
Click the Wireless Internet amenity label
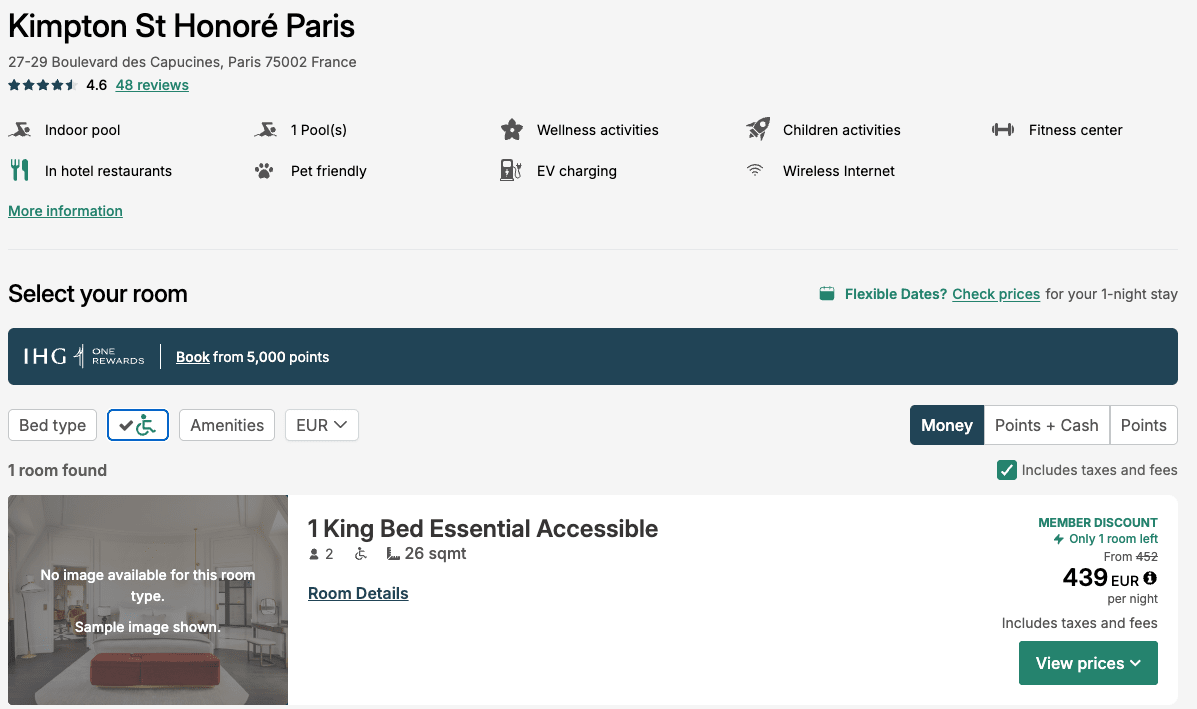[x=838, y=171]
